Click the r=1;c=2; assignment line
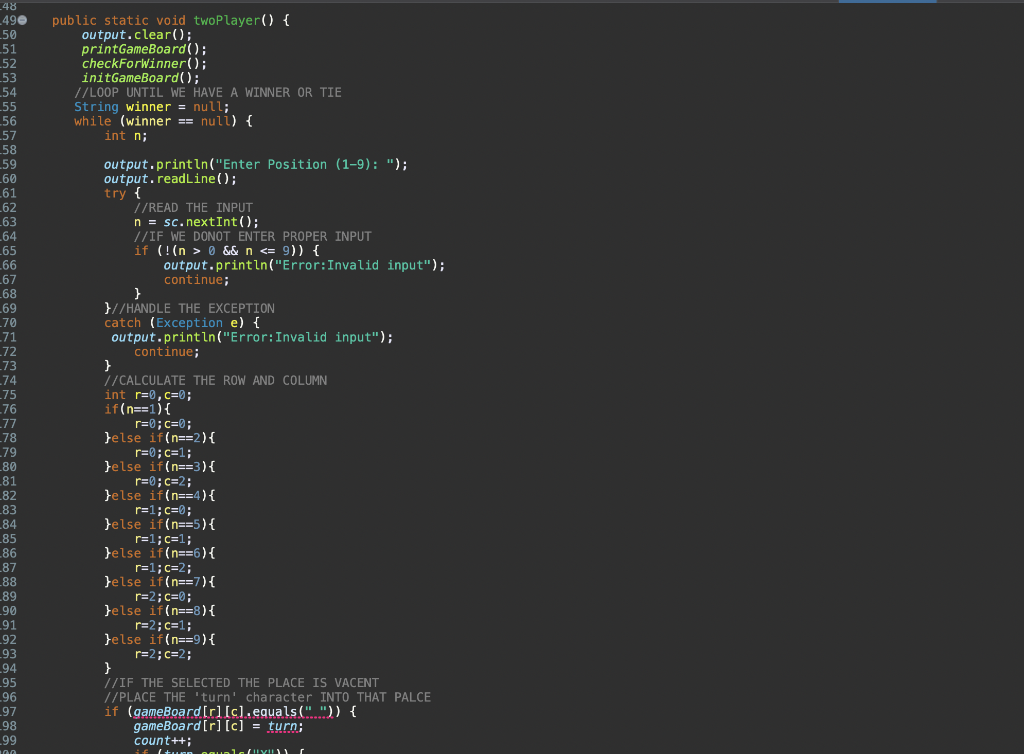Screen dimensions: 1024x754 [x=163, y=567]
